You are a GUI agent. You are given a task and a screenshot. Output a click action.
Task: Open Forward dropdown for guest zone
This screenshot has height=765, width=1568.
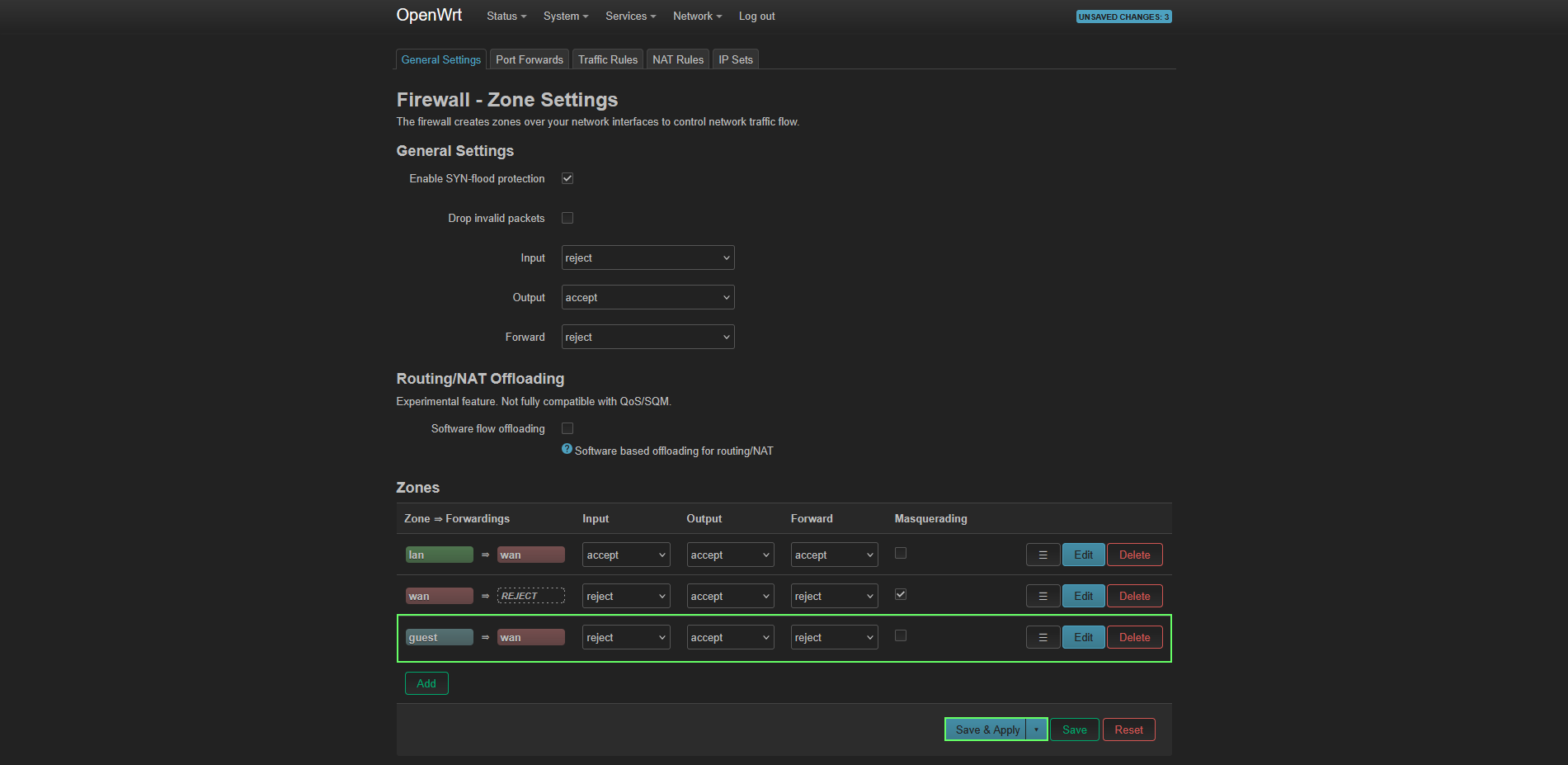pyautogui.click(x=834, y=637)
